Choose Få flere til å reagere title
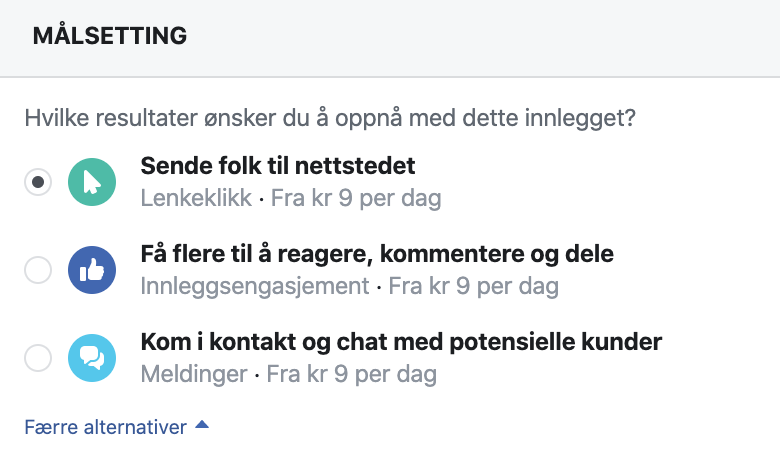This screenshot has width=780, height=458. [x=377, y=254]
